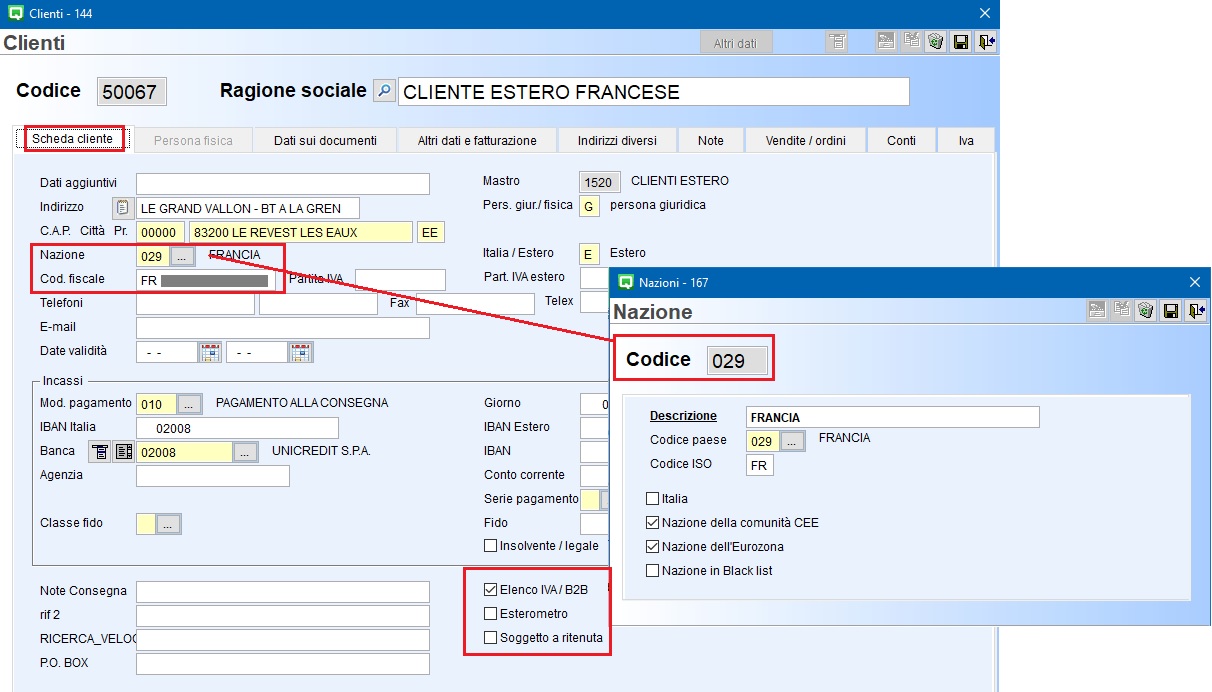Close the Nazioni - 167 window

click(1194, 282)
